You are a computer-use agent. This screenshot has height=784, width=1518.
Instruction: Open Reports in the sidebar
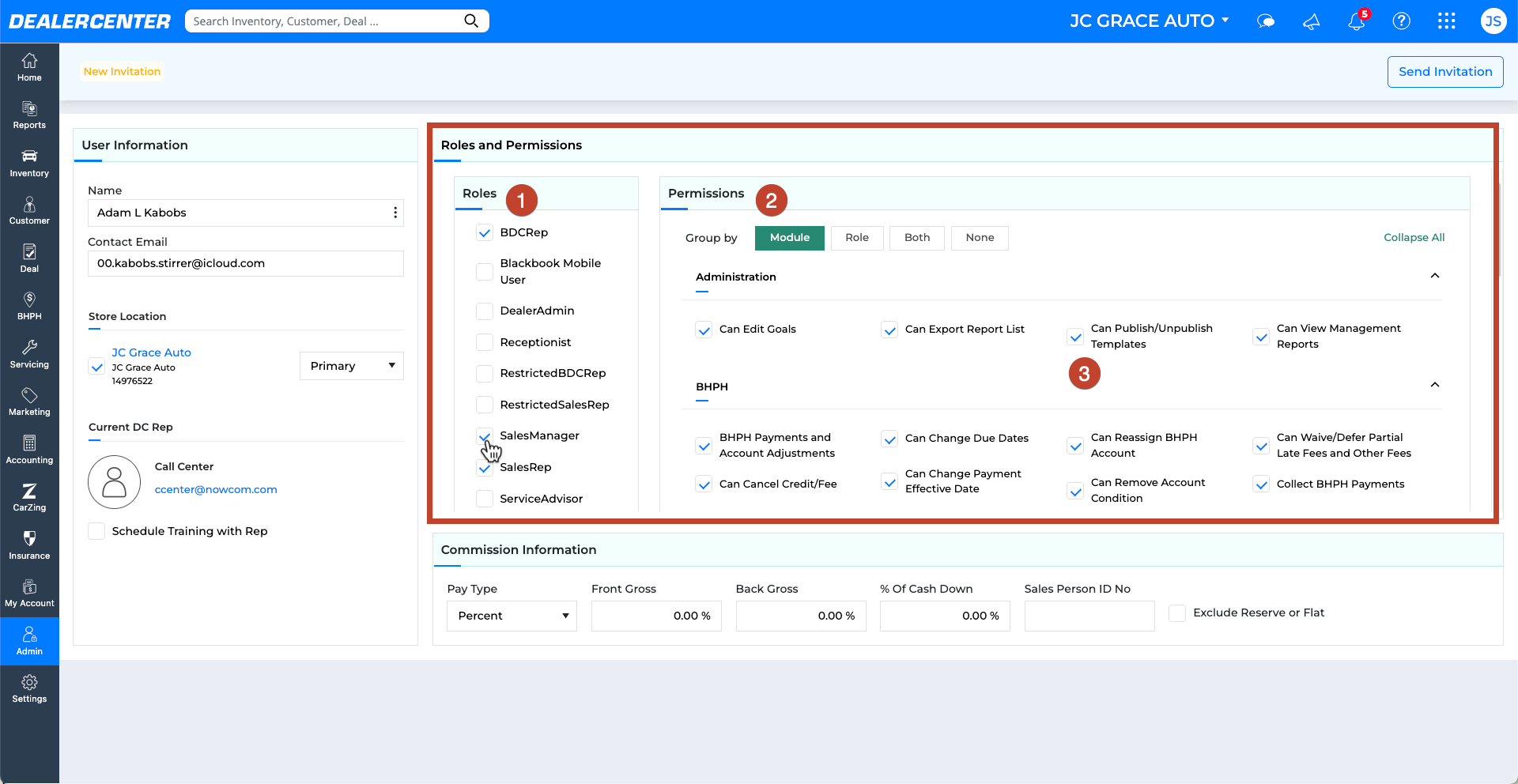coord(29,115)
